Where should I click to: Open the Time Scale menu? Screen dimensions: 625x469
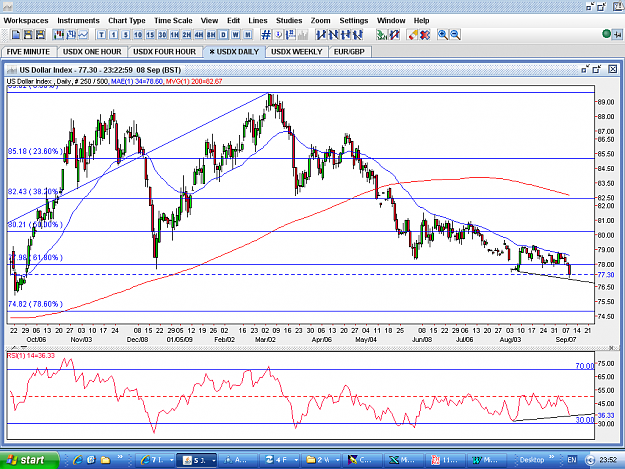tap(173, 21)
